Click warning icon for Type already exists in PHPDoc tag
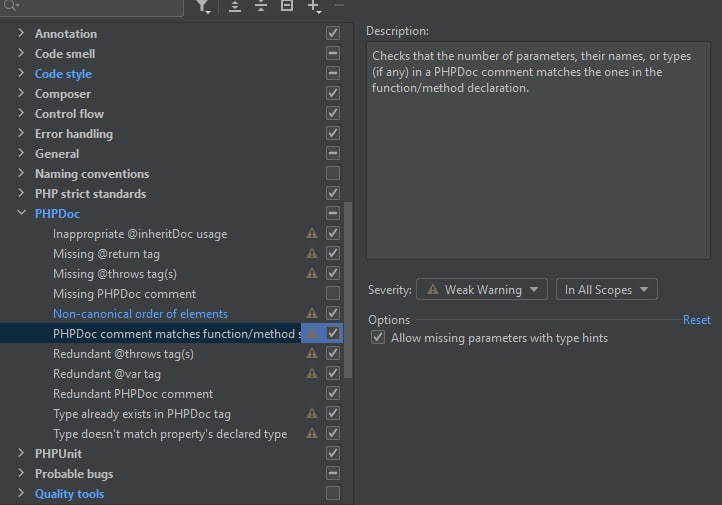 [312, 413]
